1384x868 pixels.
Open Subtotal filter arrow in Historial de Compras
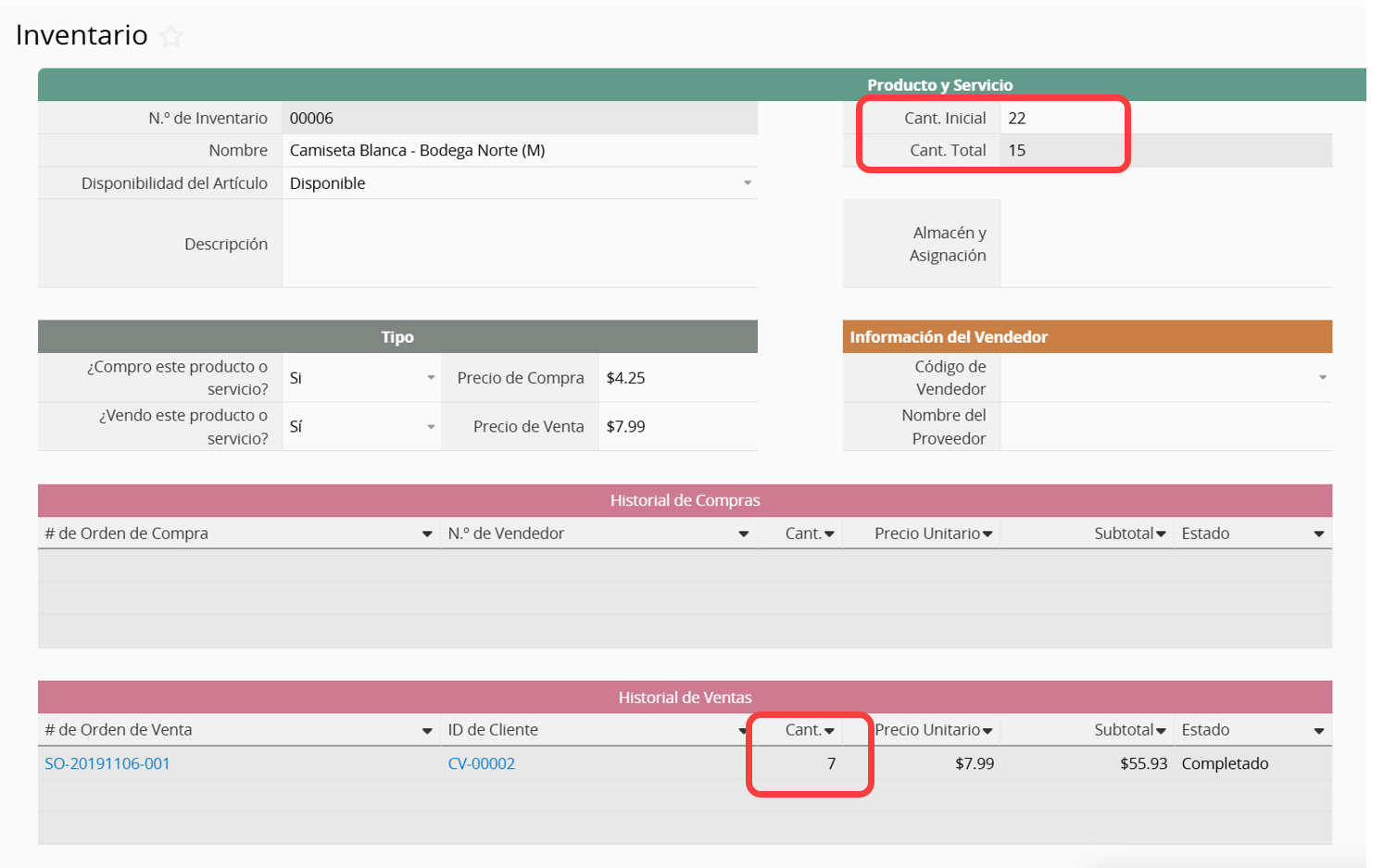tap(1161, 535)
